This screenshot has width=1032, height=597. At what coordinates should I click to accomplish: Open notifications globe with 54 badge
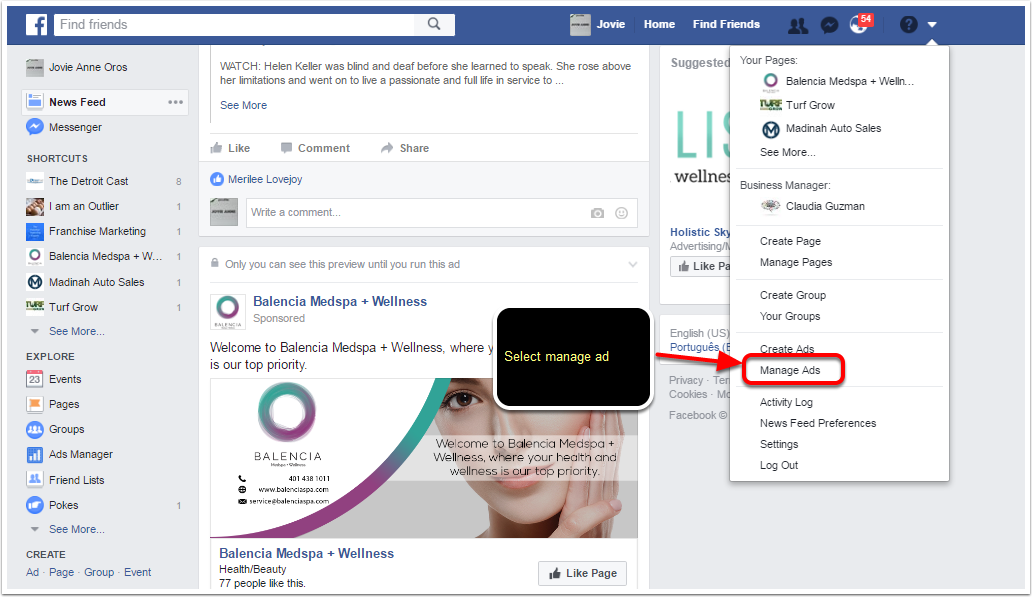pos(860,24)
